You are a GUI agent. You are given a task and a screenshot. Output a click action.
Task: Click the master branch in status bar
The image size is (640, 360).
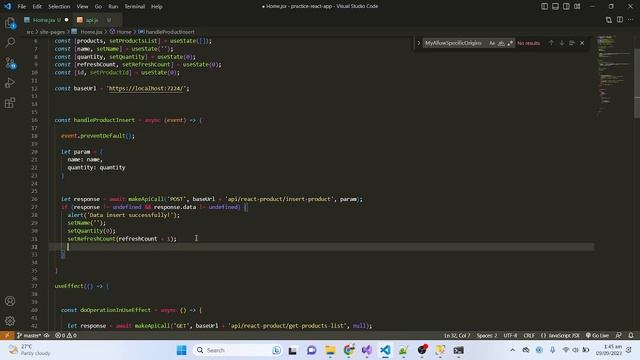tap(29, 336)
